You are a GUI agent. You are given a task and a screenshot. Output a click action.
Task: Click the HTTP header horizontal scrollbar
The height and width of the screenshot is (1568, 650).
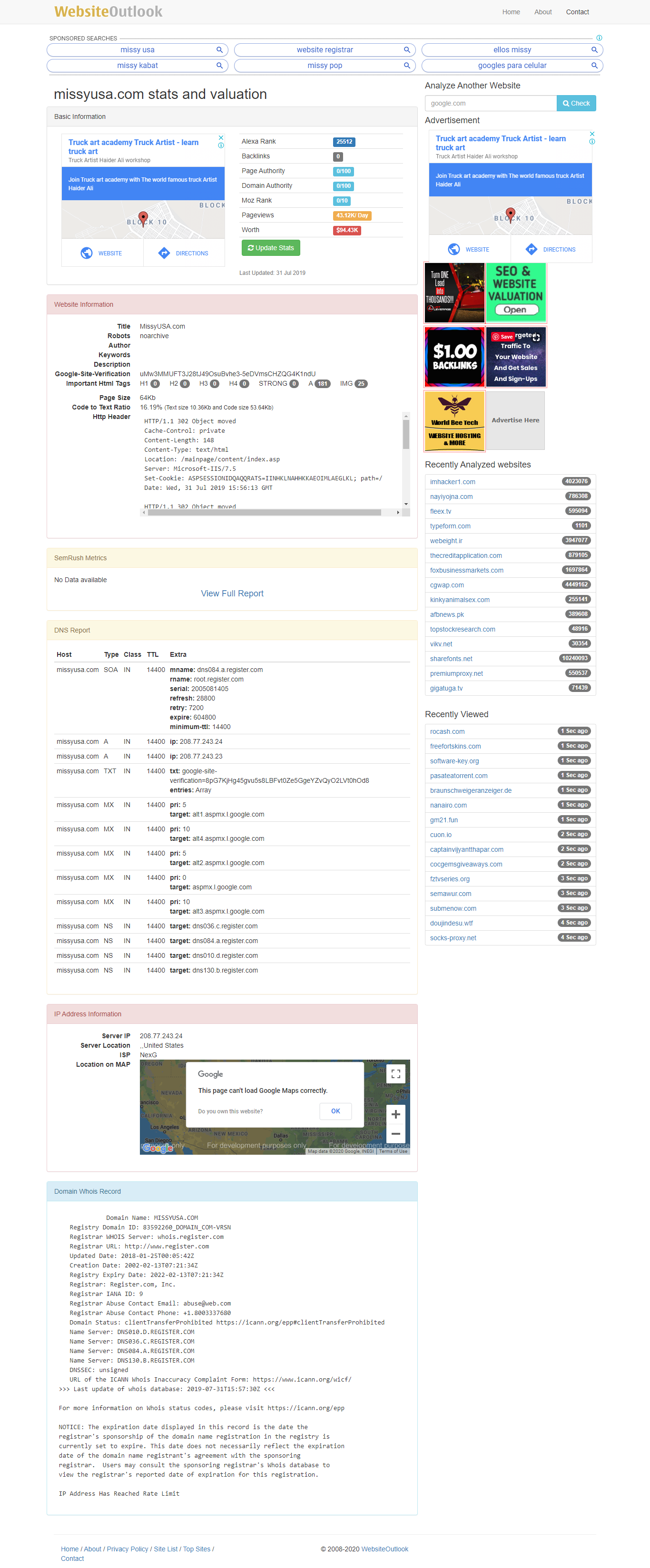click(x=265, y=513)
